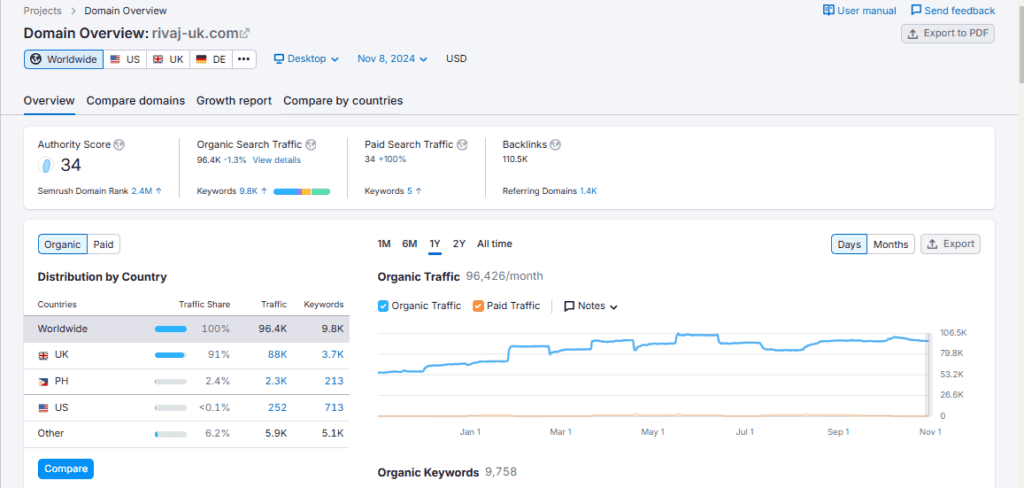
Task: Click the keywords distribution color bar
Action: click(301, 191)
